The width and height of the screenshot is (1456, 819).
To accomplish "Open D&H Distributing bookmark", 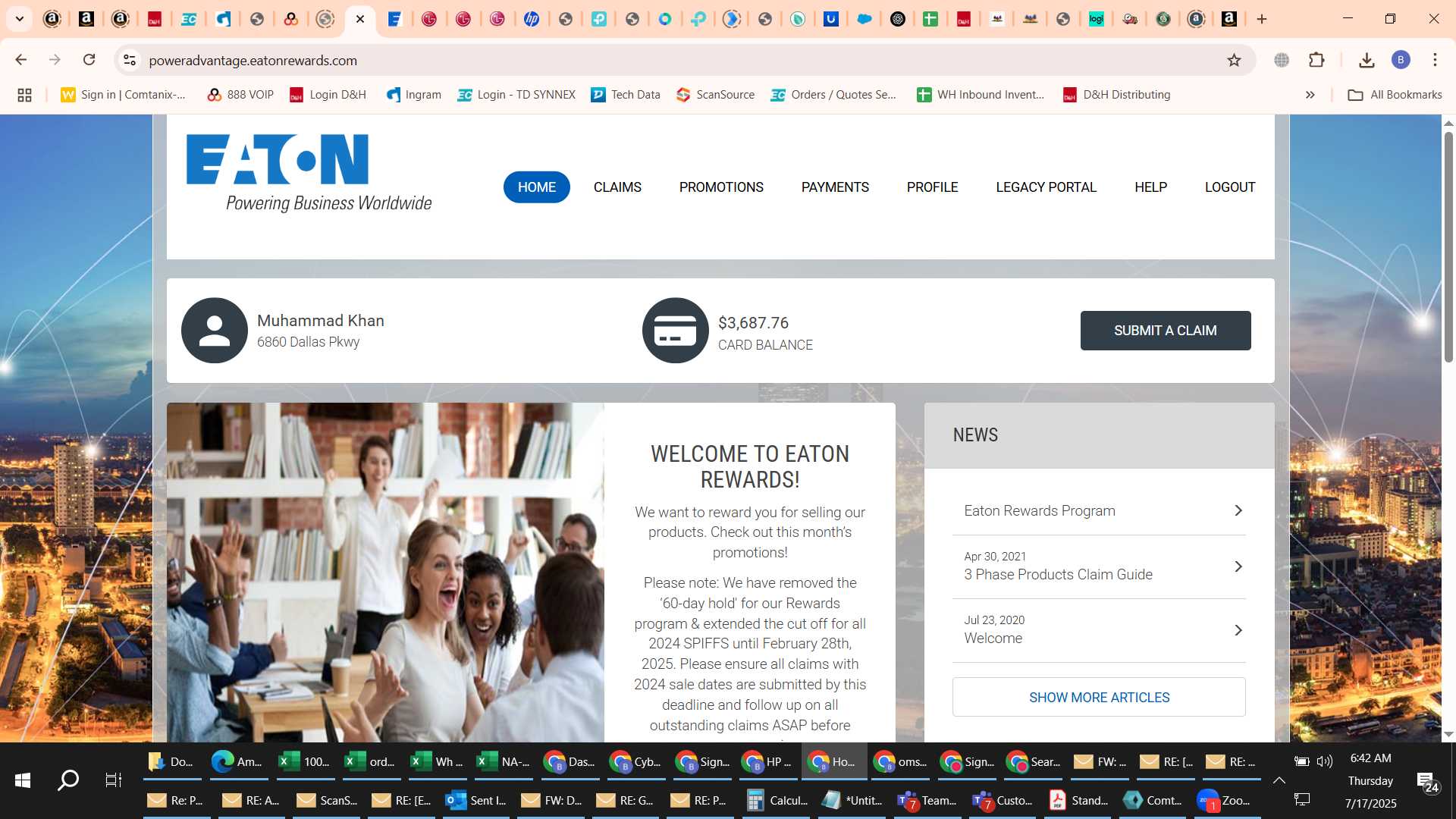I will tap(1116, 95).
